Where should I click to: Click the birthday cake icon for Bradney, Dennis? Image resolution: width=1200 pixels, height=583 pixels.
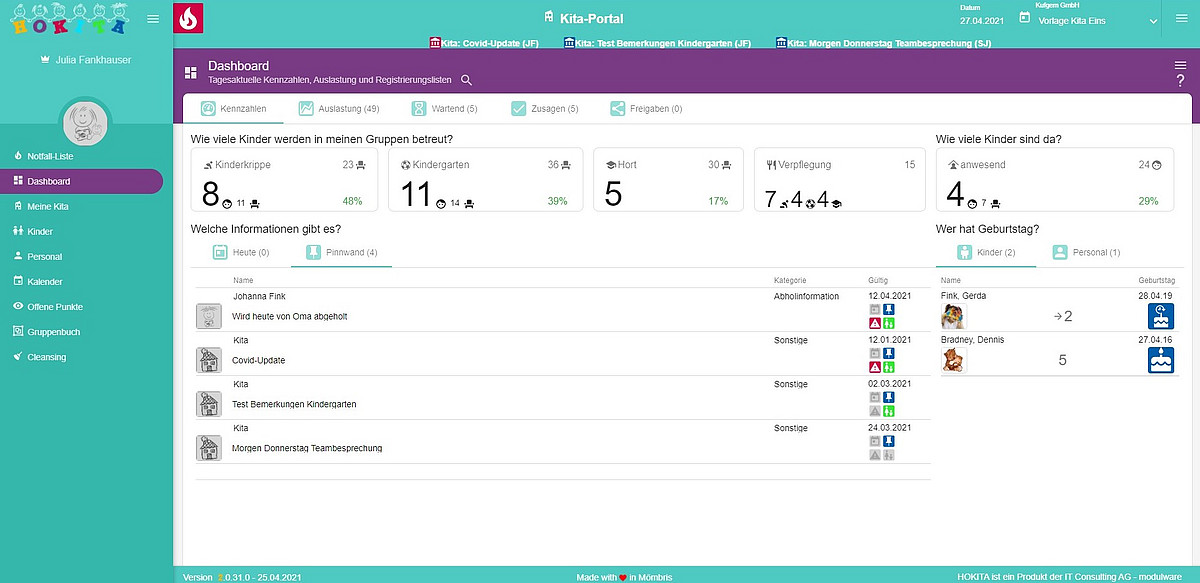point(1160,361)
